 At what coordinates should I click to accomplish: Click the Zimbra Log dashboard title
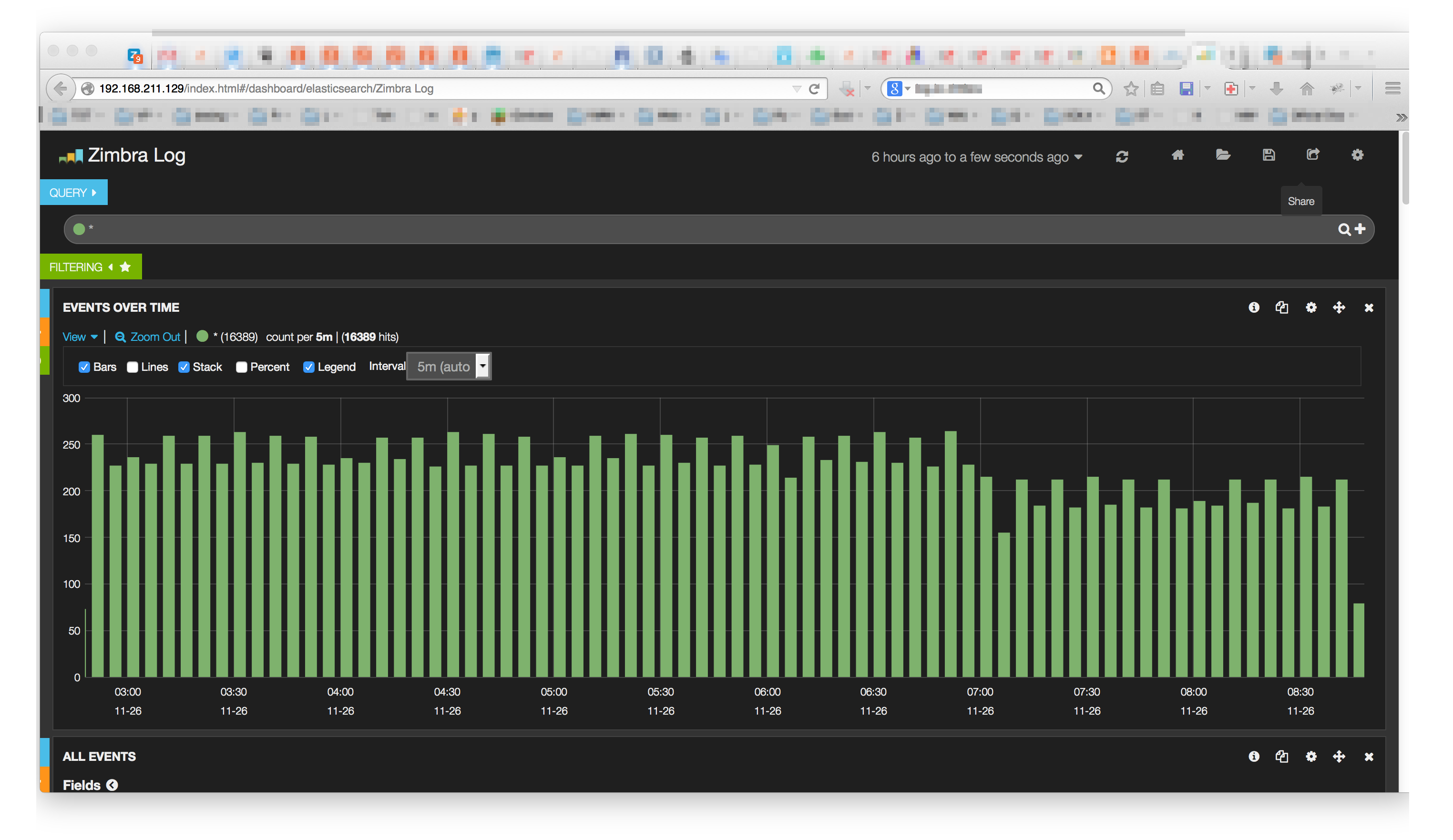[x=137, y=155]
